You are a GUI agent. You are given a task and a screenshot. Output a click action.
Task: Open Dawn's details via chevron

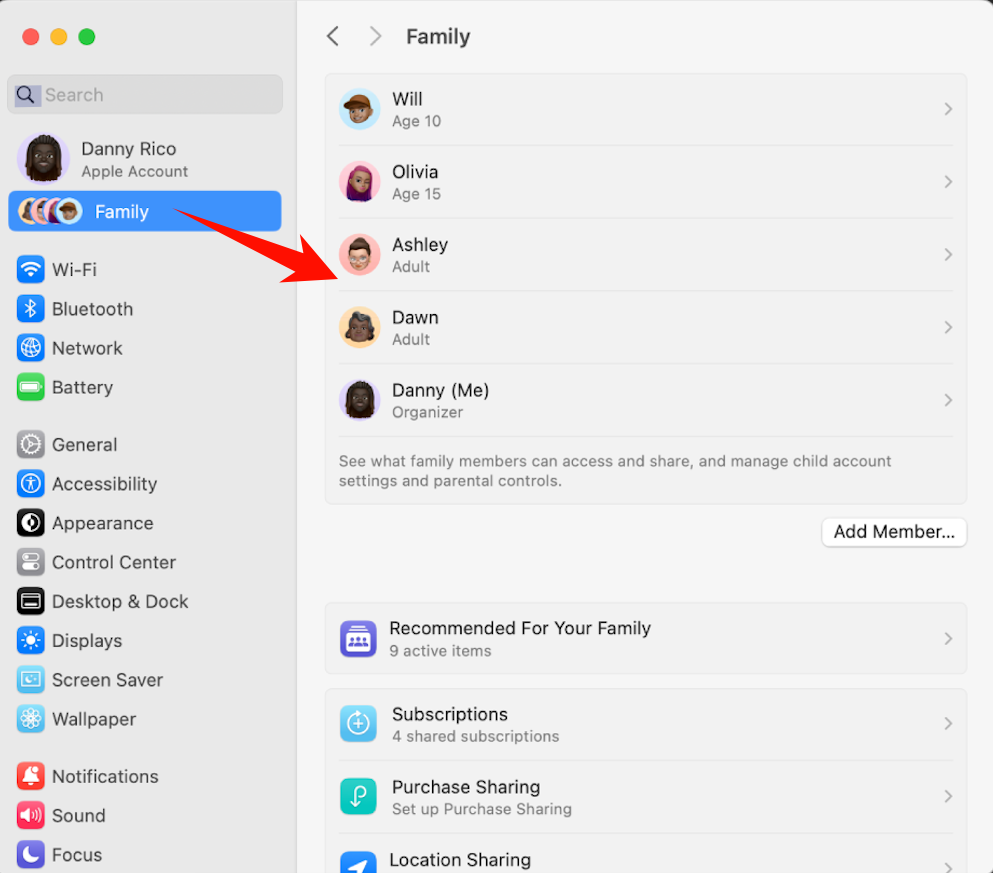pyautogui.click(x=947, y=328)
